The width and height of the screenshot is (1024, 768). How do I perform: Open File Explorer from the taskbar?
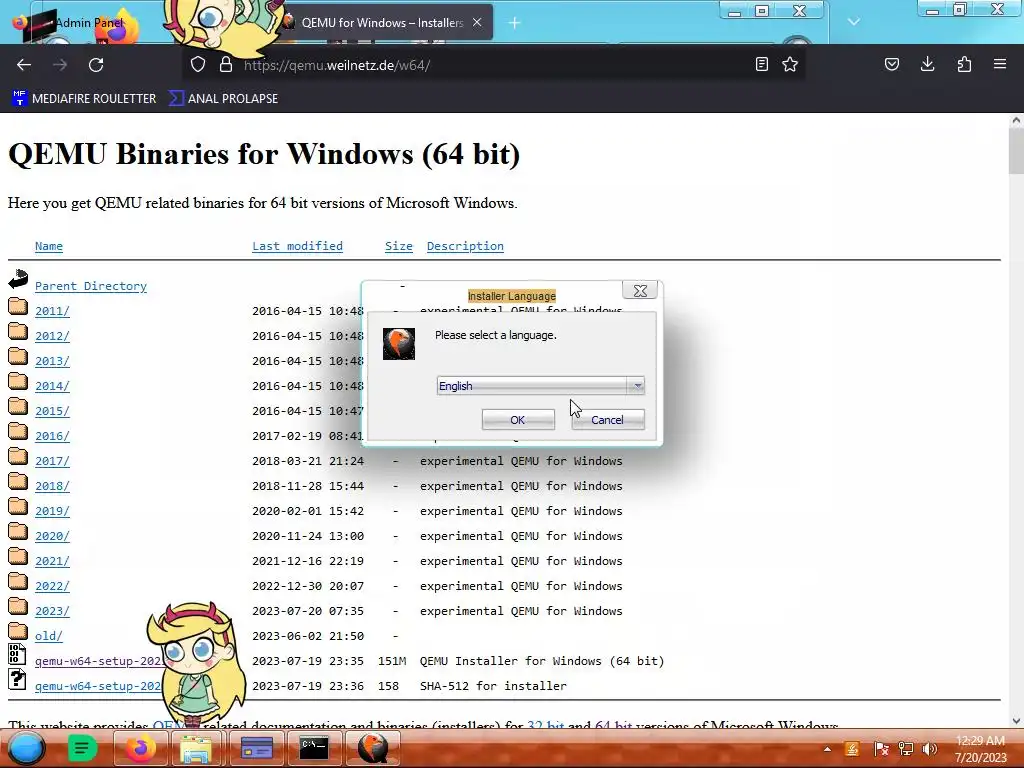click(196, 748)
